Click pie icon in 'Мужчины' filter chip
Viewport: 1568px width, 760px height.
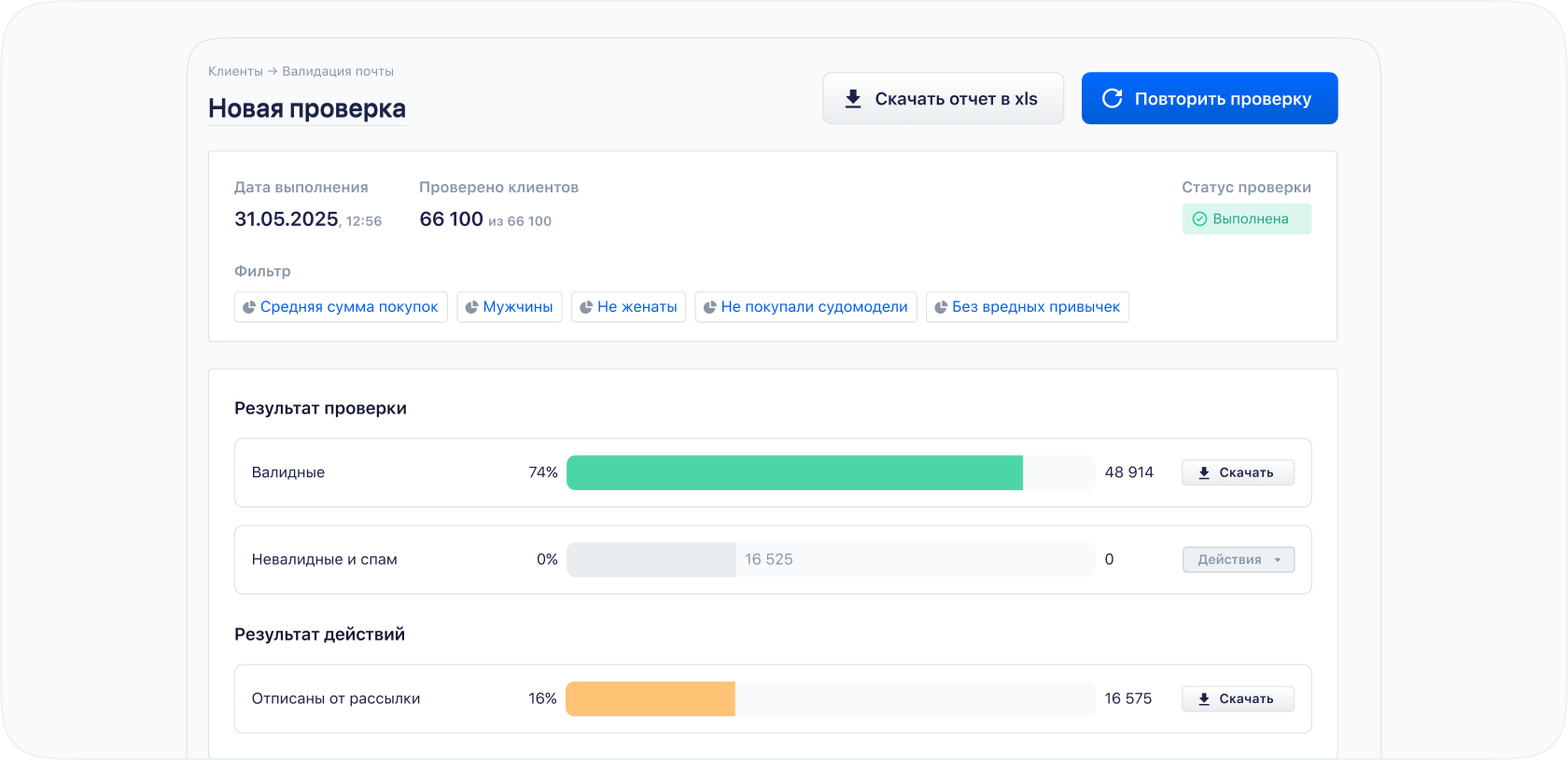tap(471, 307)
